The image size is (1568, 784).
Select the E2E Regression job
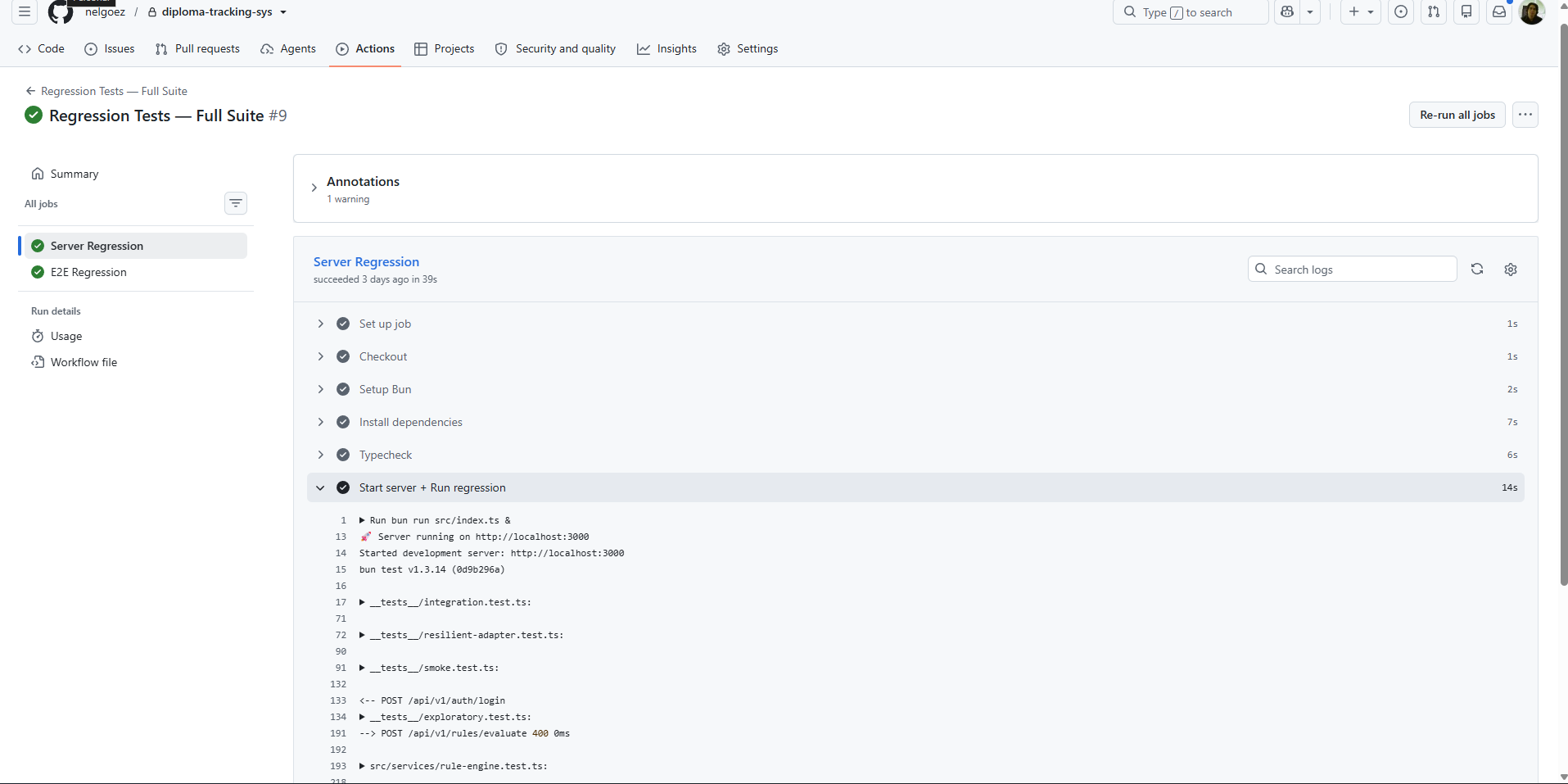[136, 272]
